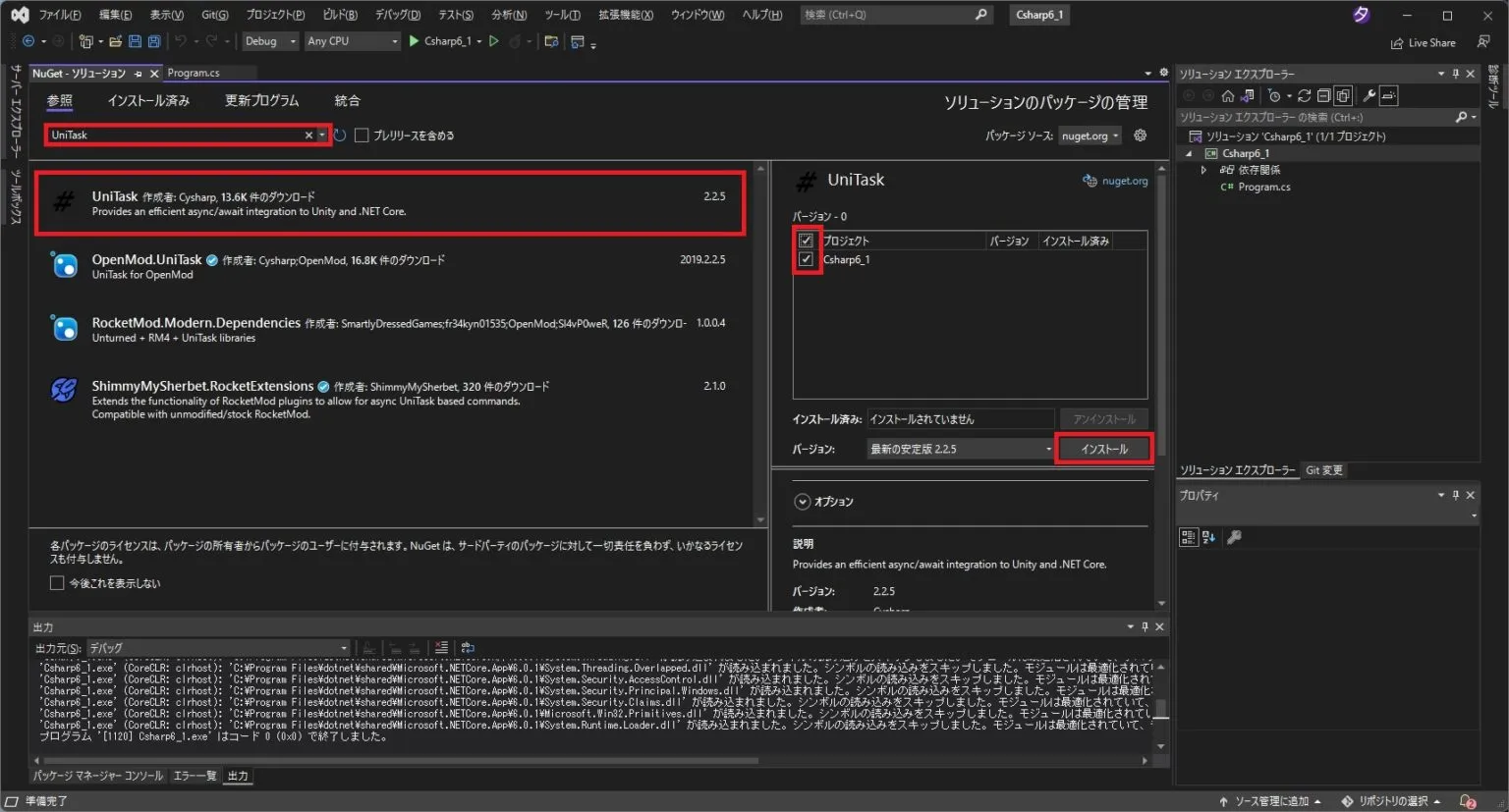
Task: Collapse all nodes using Solution Explorer icon
Action: point(1324,95)
